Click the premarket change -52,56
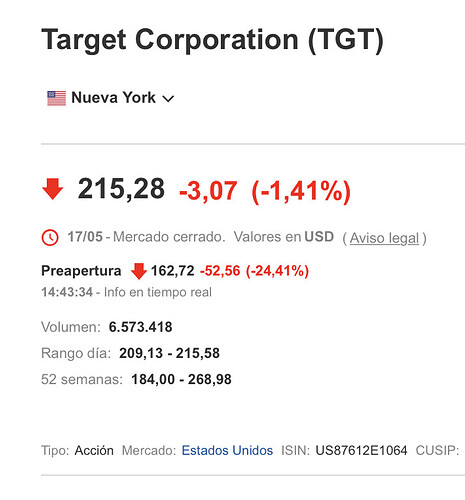The height and width of the screenshot is (500, 465). 220,271
